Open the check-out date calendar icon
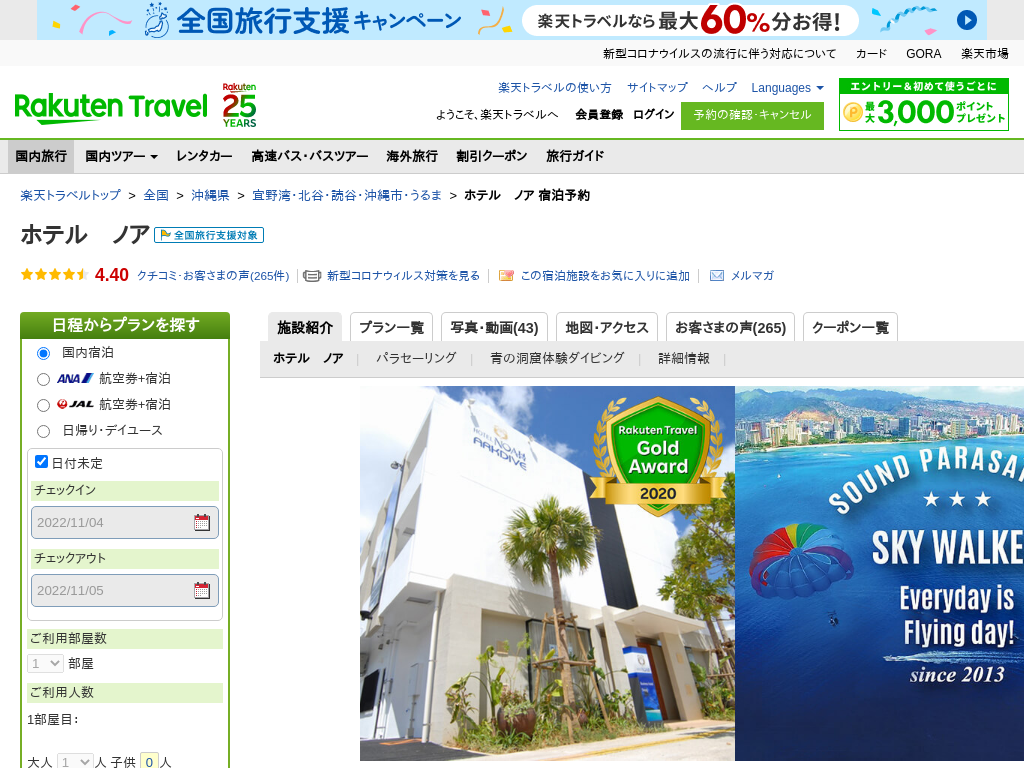Viewport: 1024px width, 768px height. pos(202,590)
